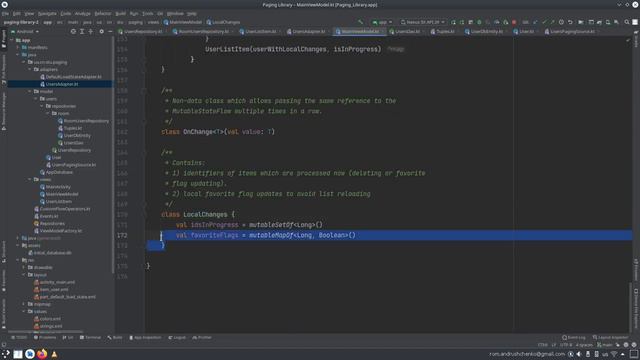The height and width of the screenshot is (360, 640).
Task: Collapse the model folder in tree
Action: [x=30, y=91]
